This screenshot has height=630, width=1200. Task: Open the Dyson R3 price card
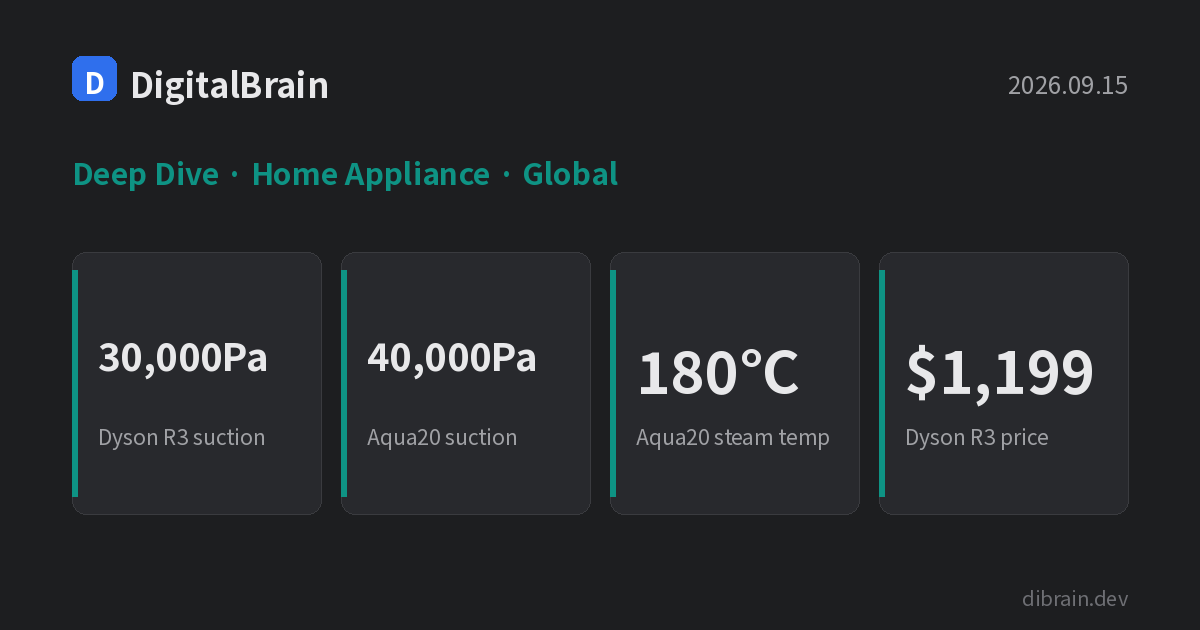click(1004, 383)
